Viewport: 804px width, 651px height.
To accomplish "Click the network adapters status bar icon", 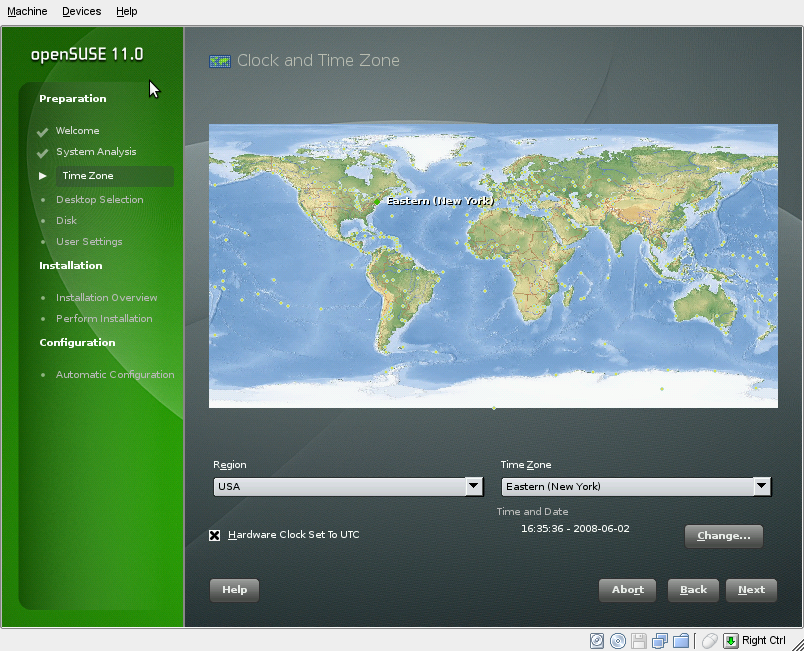I will [661, 640].
